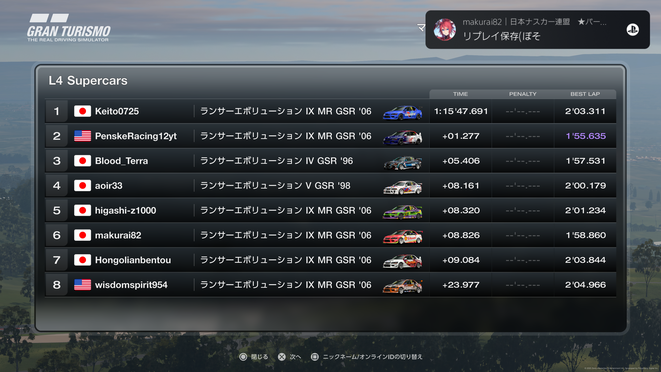661x372 pixels.
Task: Click the best lap 2'04.966
Action: [586, 285]
